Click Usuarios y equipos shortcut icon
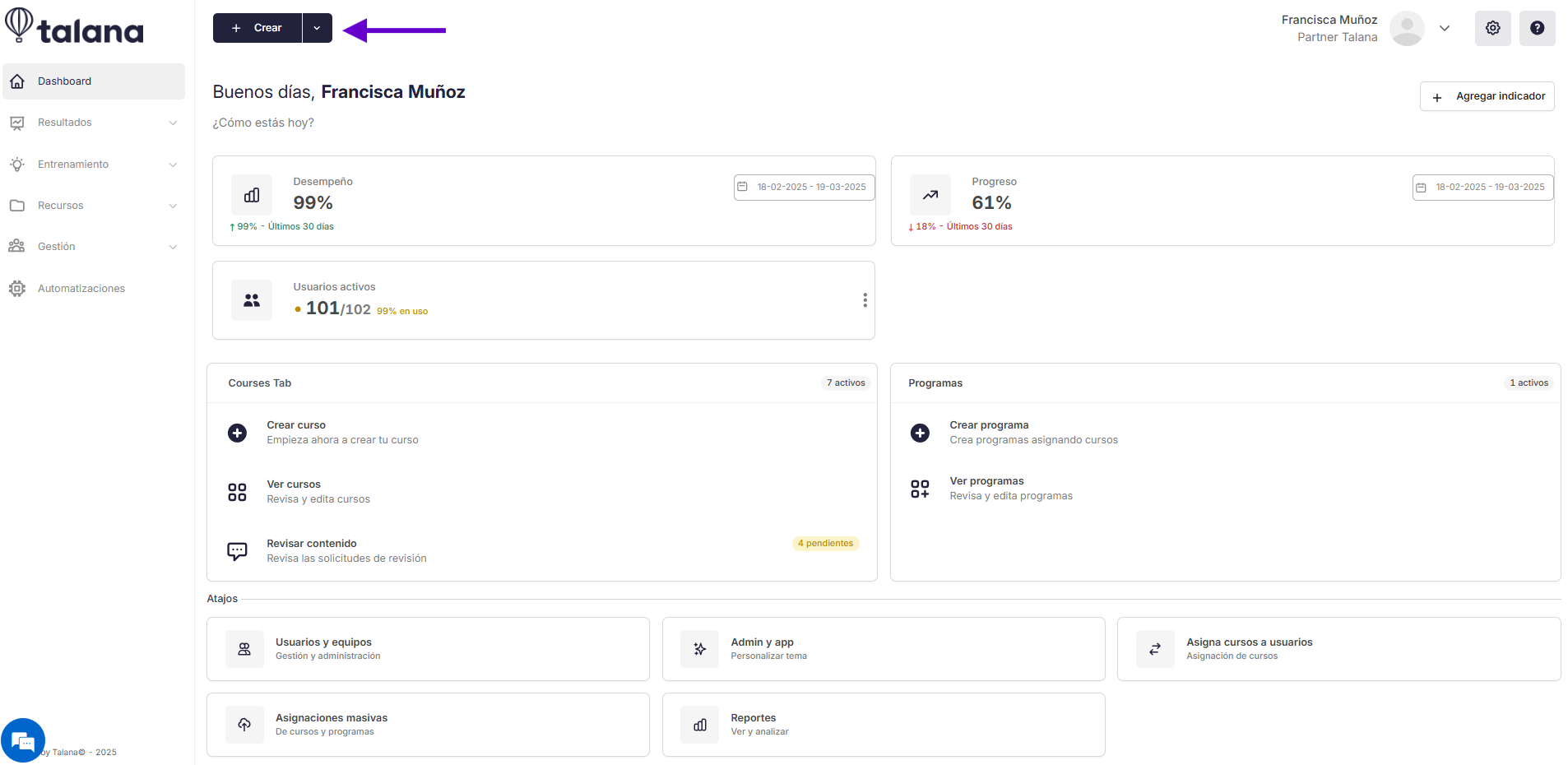This screenshot has width=1568, height=765. (244, 649)
